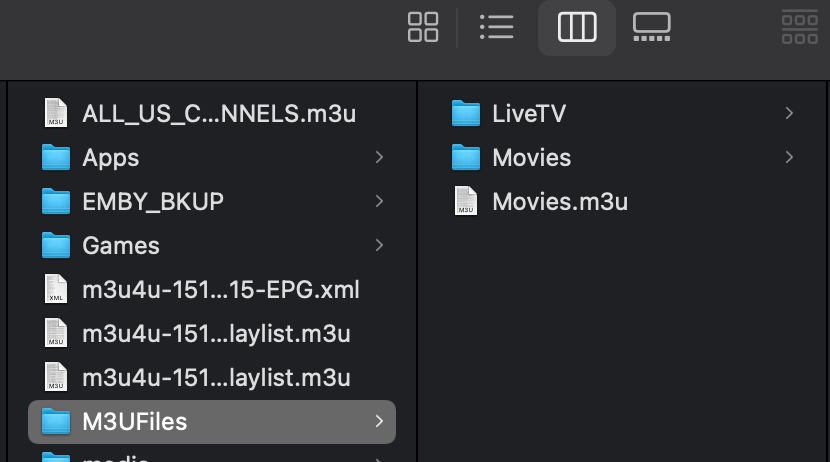Select first m3u4u playlist.m3u file

click(x=212, y=333)
